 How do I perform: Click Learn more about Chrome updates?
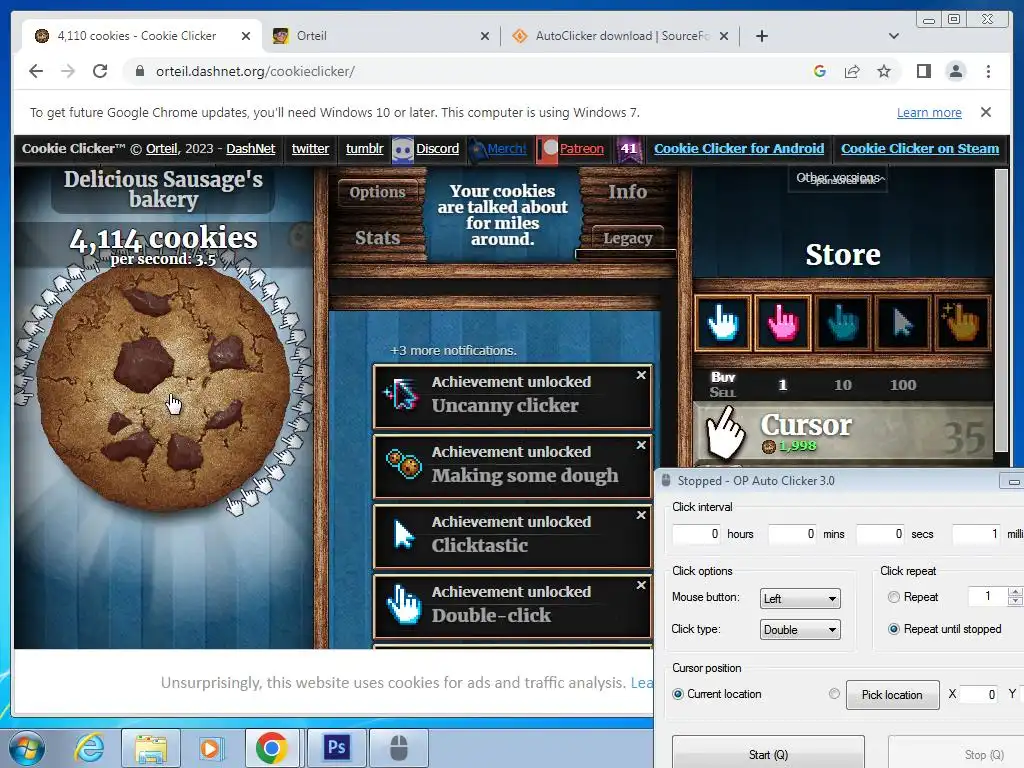[x=929, y=112]
